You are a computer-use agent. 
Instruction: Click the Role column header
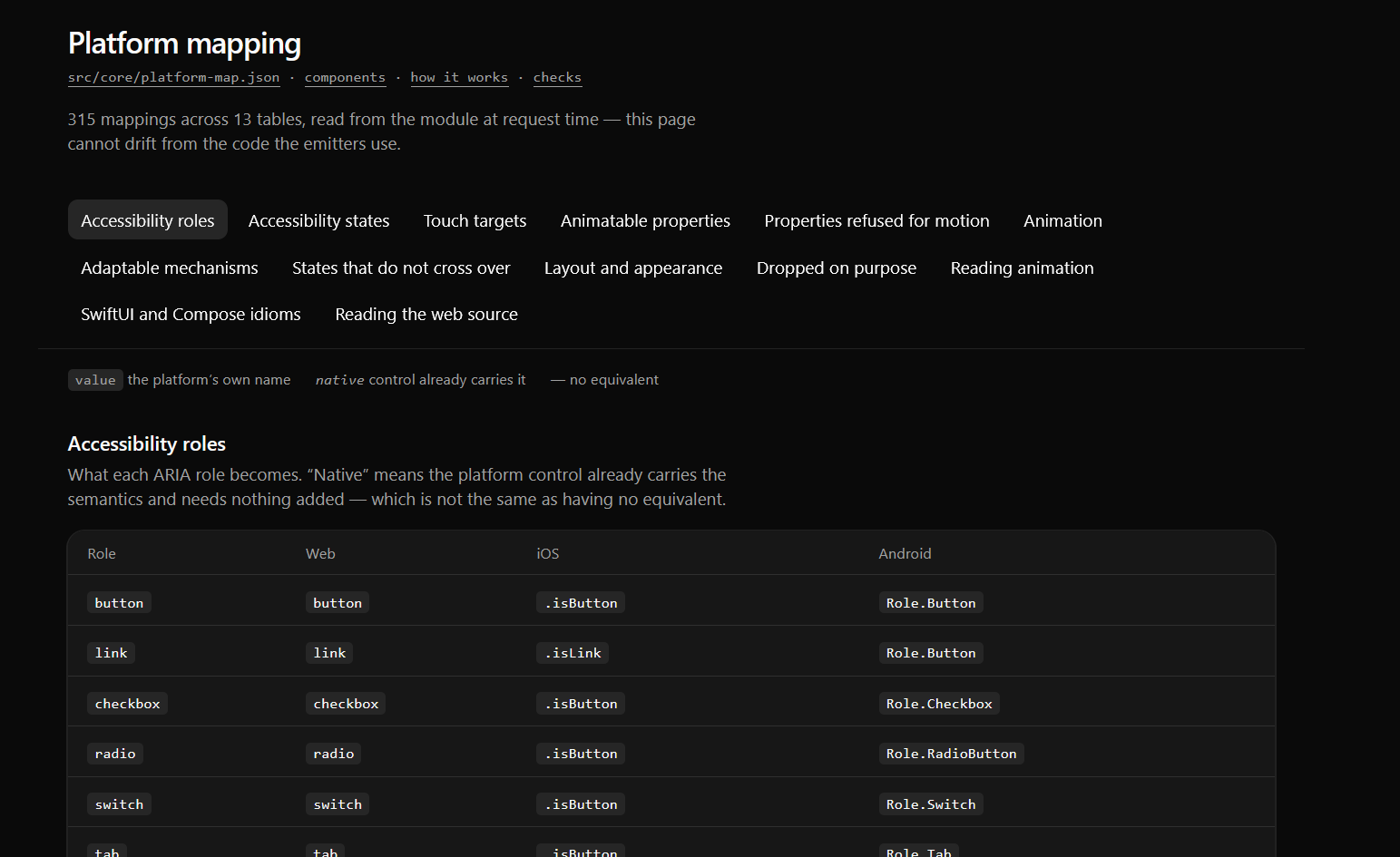102,553
